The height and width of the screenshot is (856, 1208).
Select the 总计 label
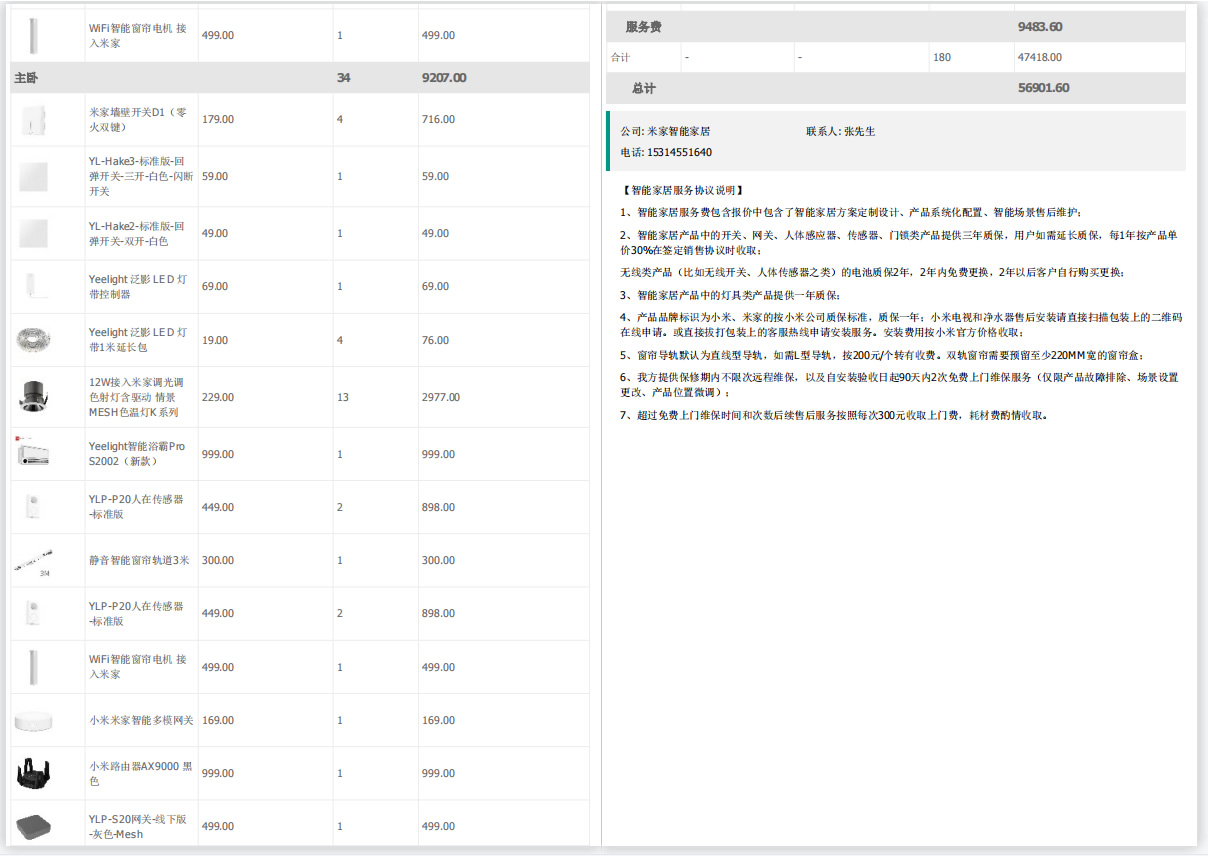coord(644,88)
